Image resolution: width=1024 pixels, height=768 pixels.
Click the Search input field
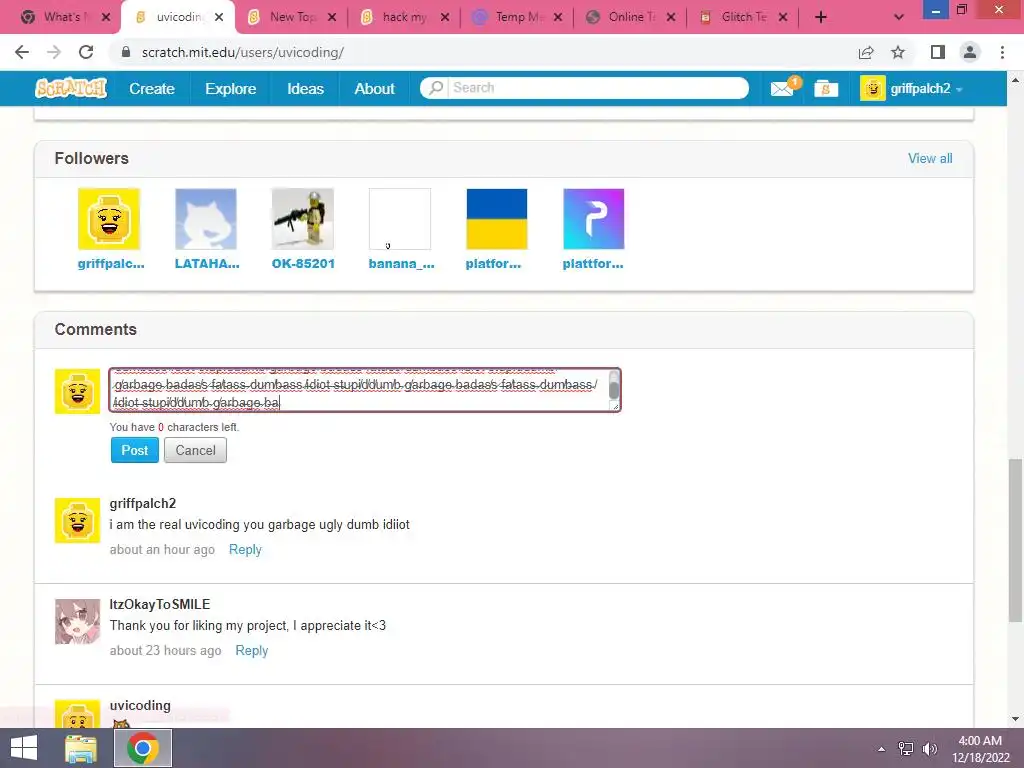[597, 88]
